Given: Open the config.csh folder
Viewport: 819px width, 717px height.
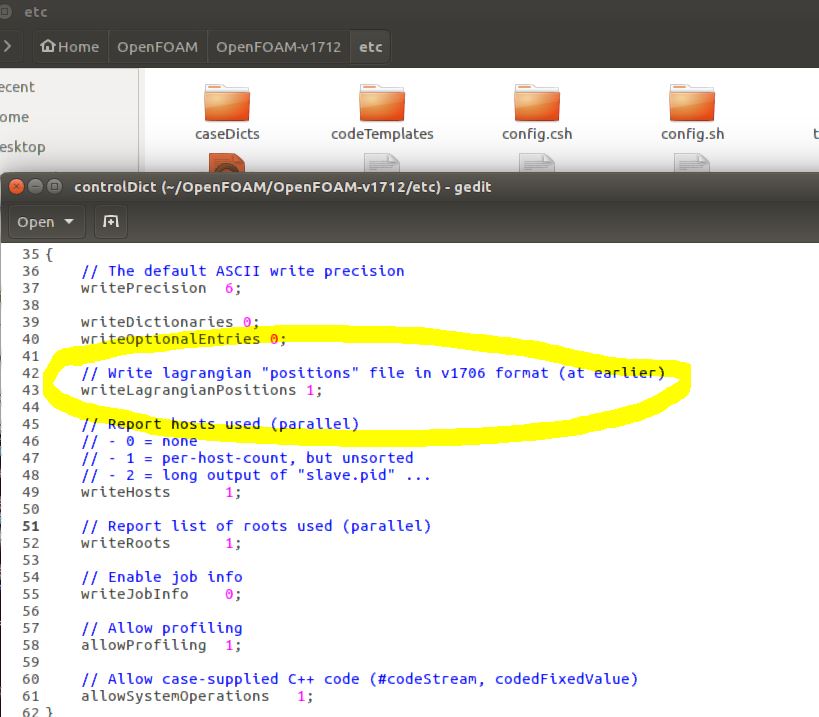Looking at the screenshot, I should point(537,104).
